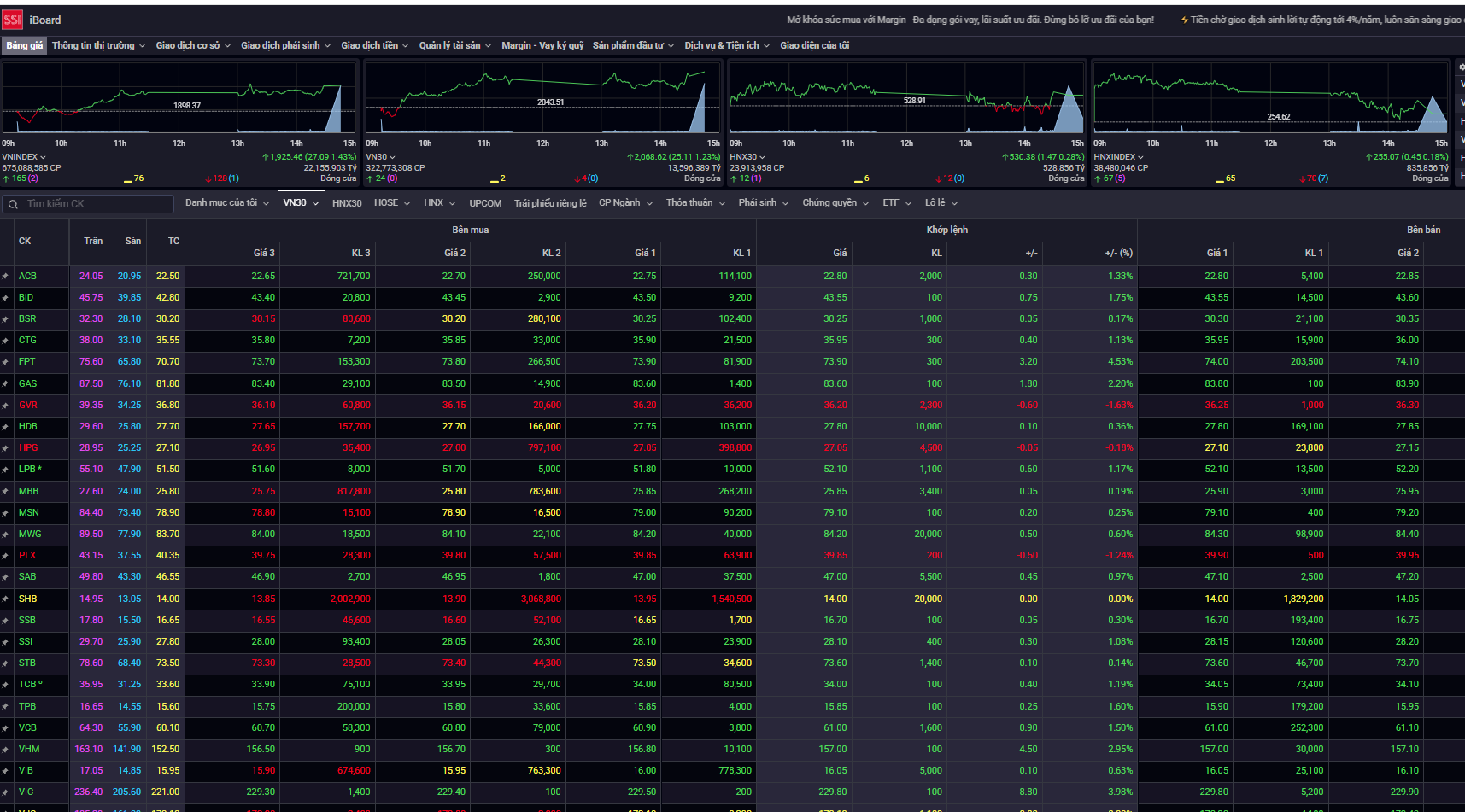Open the FPT ticker symbol

point(27,362)
